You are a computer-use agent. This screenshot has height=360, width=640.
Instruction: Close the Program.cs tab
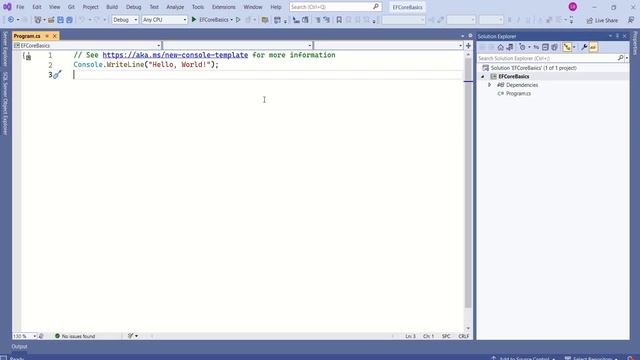55,36
